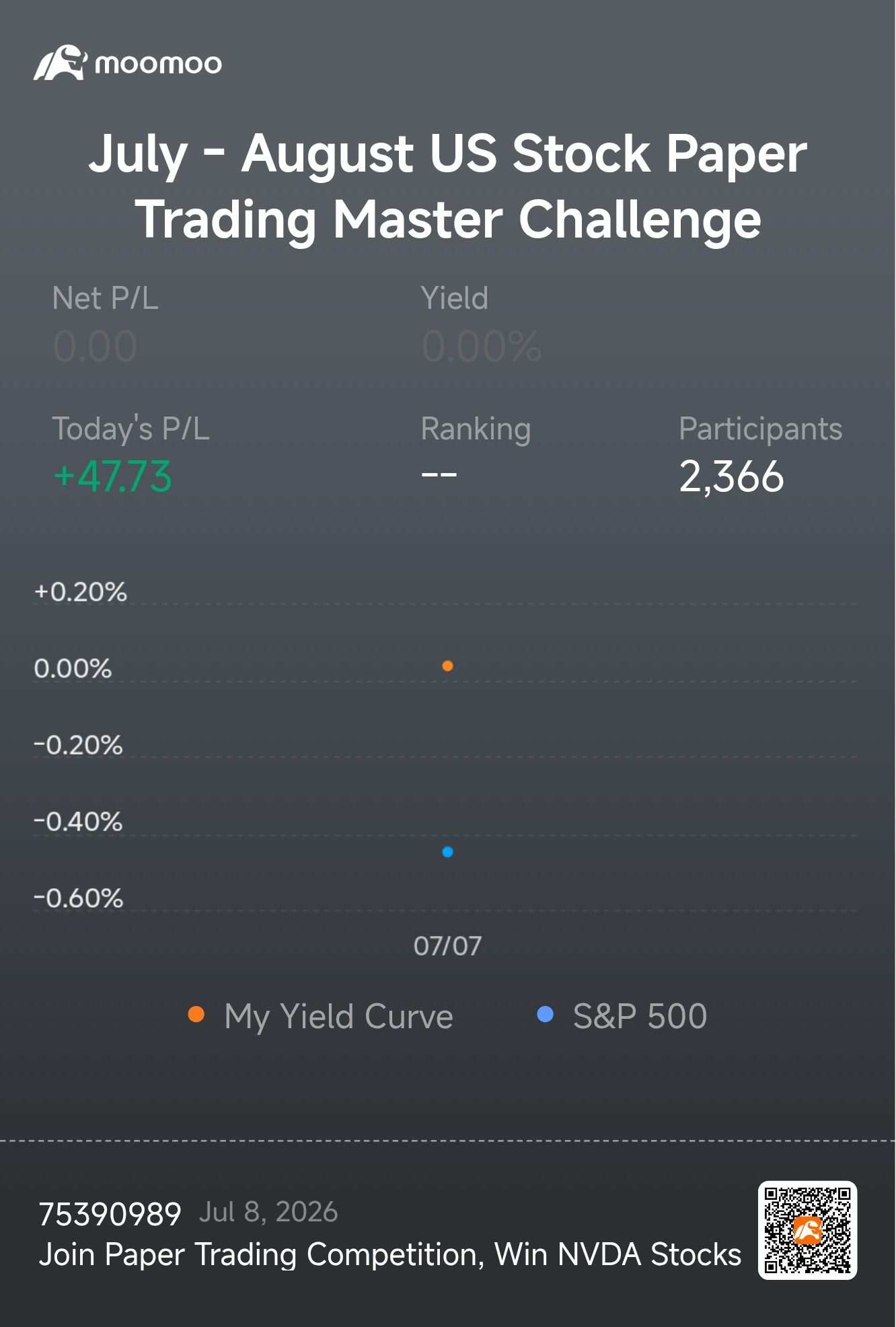Click the Net P/L 0.00 value
This screenshot has height=1327, width=896.
click(x=95, y=347)
